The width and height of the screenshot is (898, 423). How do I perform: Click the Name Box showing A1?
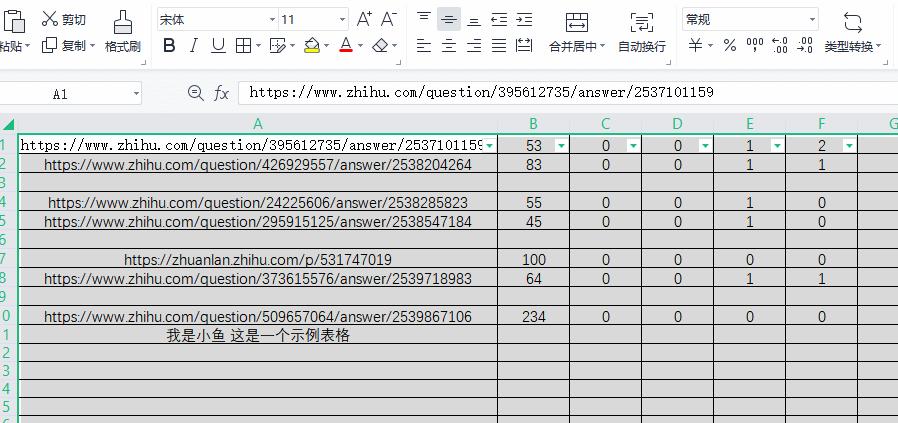click(60, 93)
